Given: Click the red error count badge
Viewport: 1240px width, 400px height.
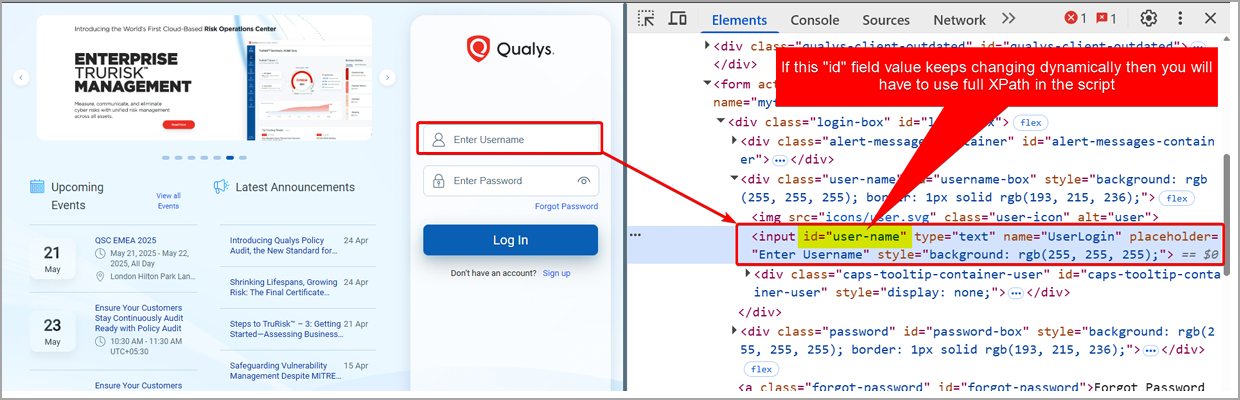Looking at the screenshot, I should (1075, 18).
